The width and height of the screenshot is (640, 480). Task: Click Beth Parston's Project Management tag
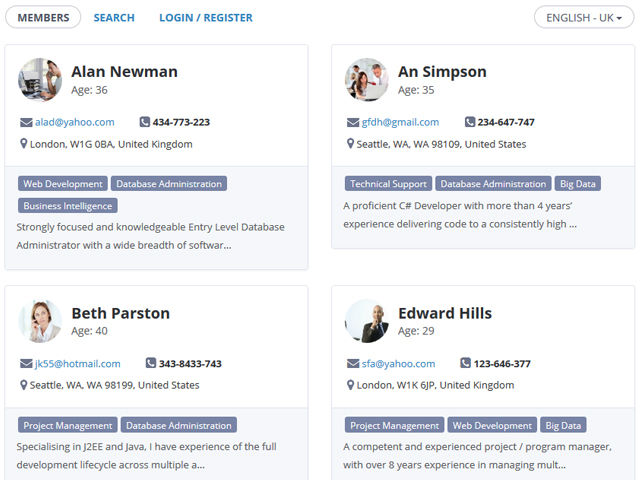coord(68,425)
